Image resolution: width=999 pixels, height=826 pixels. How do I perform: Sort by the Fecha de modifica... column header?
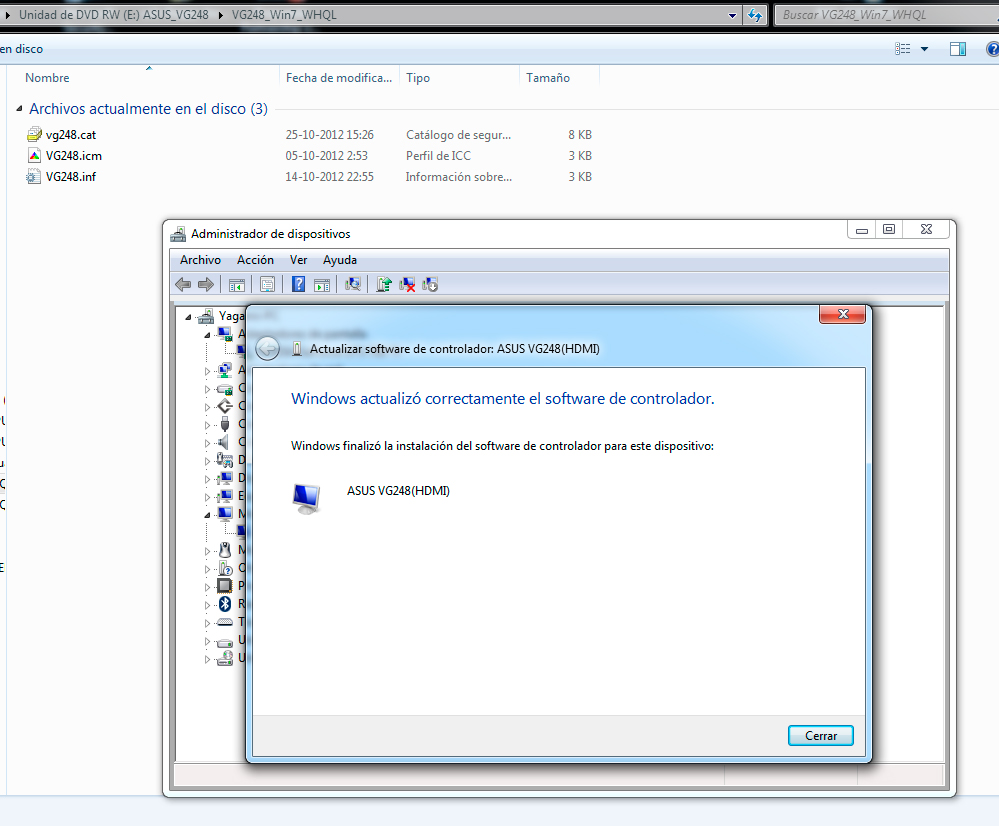click(x=339, y=78)
